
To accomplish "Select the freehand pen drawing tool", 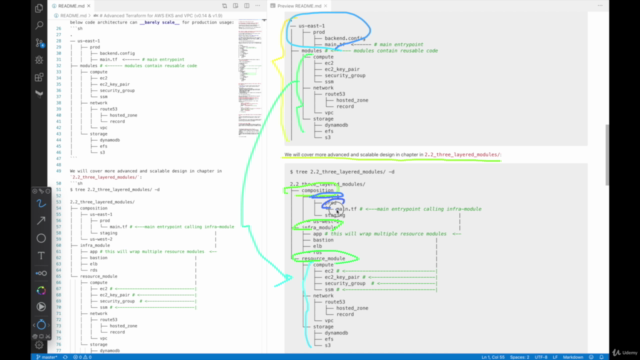I will pyautogui.click(x=41, y=203).
